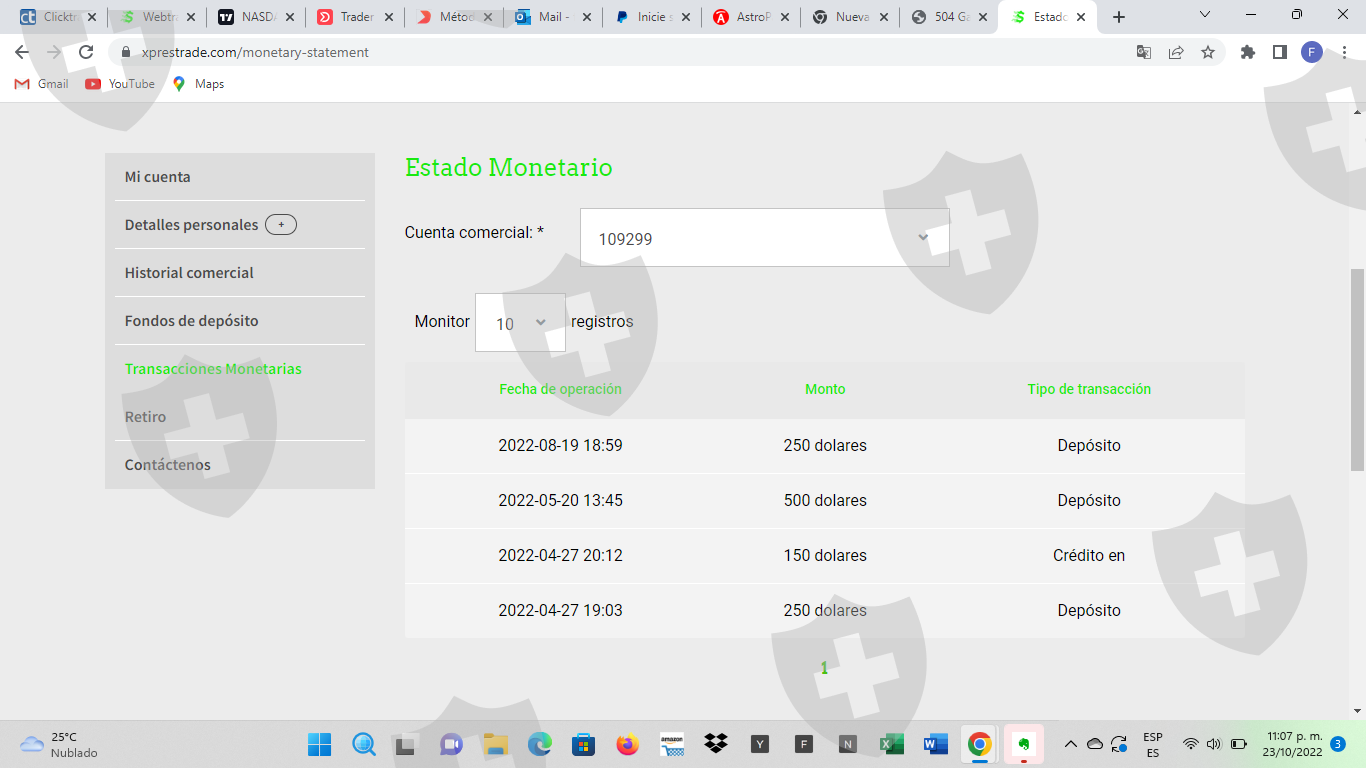Open the Teams Chat taskbar icon
The image size is (1366, 768).
pos(451,744)
